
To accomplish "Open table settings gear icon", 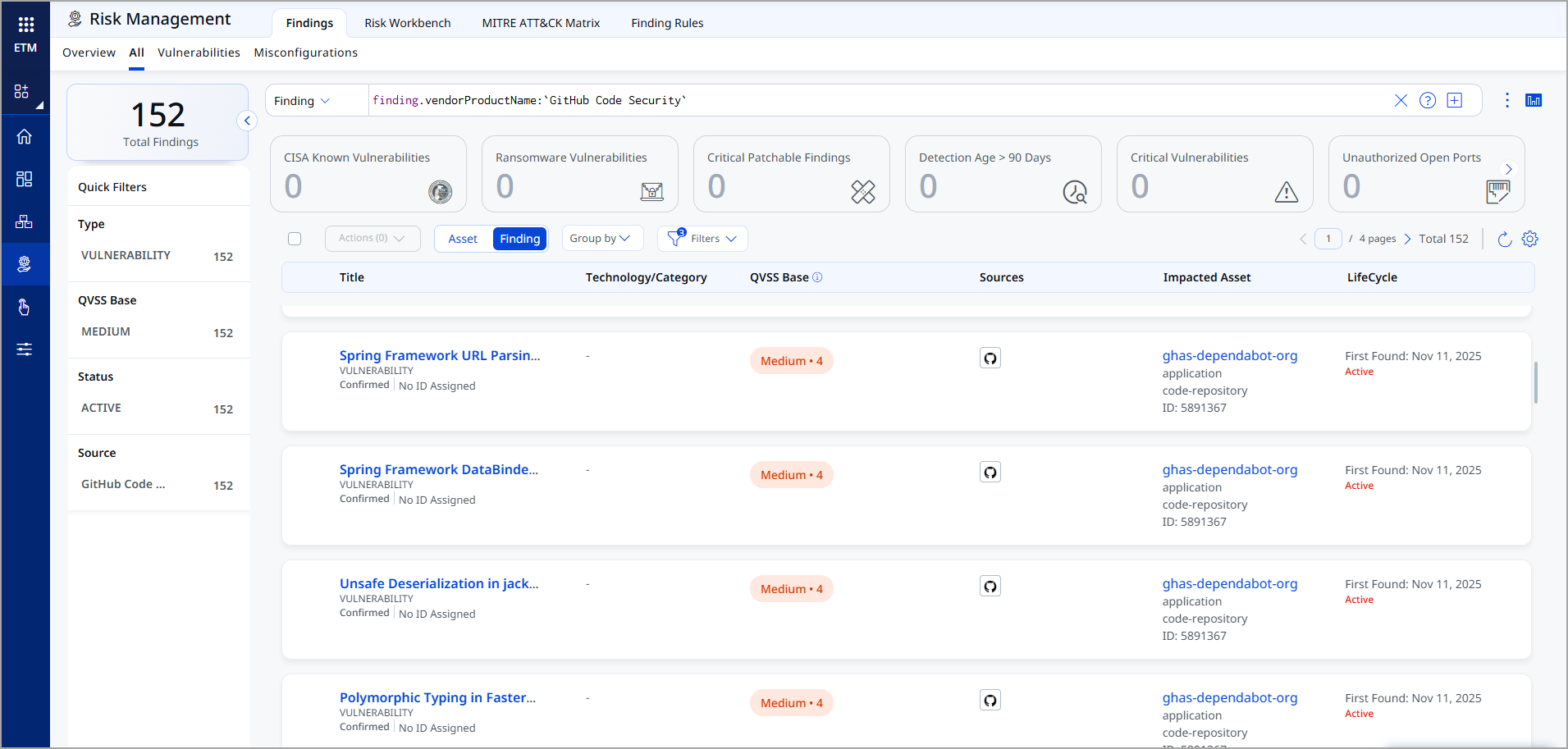I will (1529, 239).
